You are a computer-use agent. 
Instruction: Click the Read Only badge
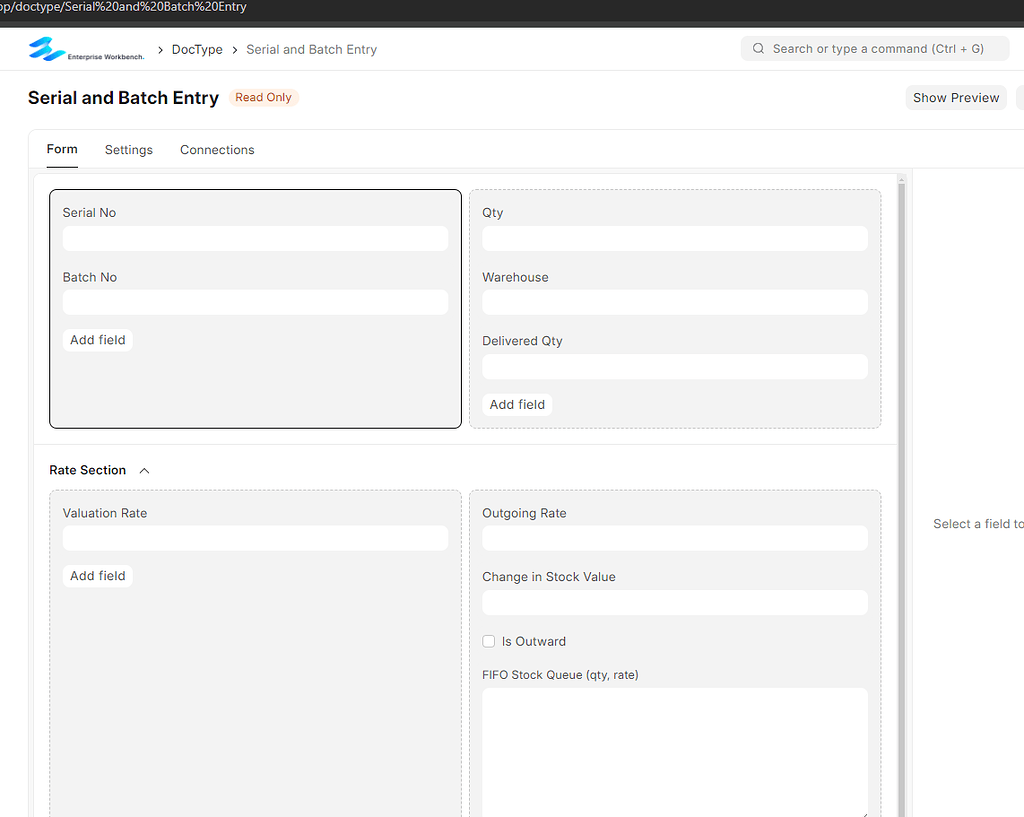(263, 97)
